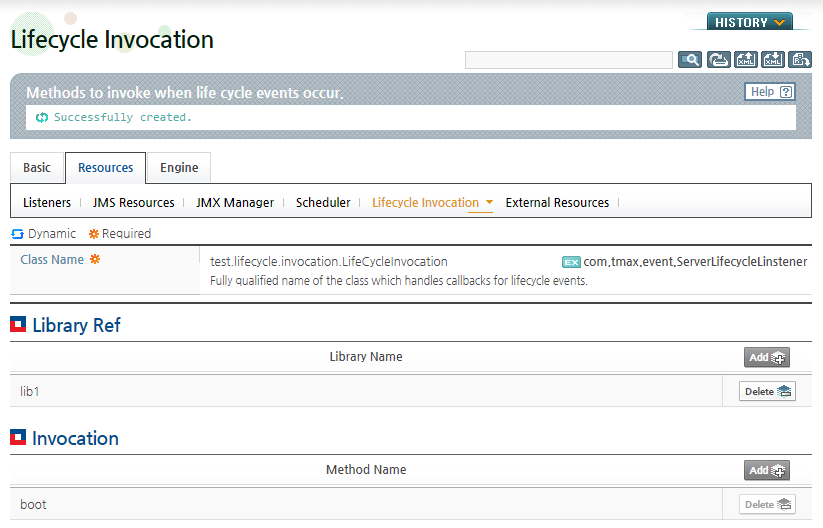Open External Resources submenu

point(557,203)
